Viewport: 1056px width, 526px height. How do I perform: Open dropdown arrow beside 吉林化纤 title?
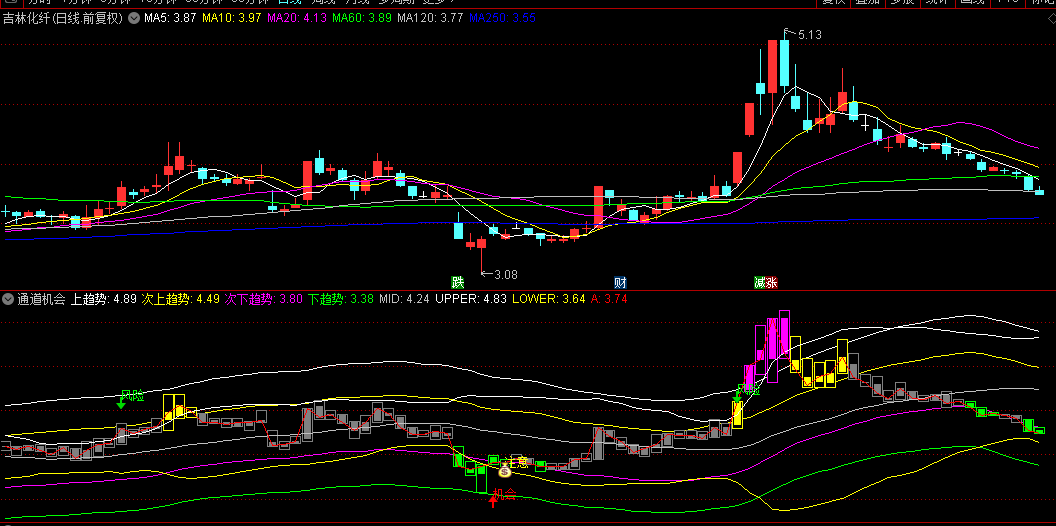coord(134,18)
